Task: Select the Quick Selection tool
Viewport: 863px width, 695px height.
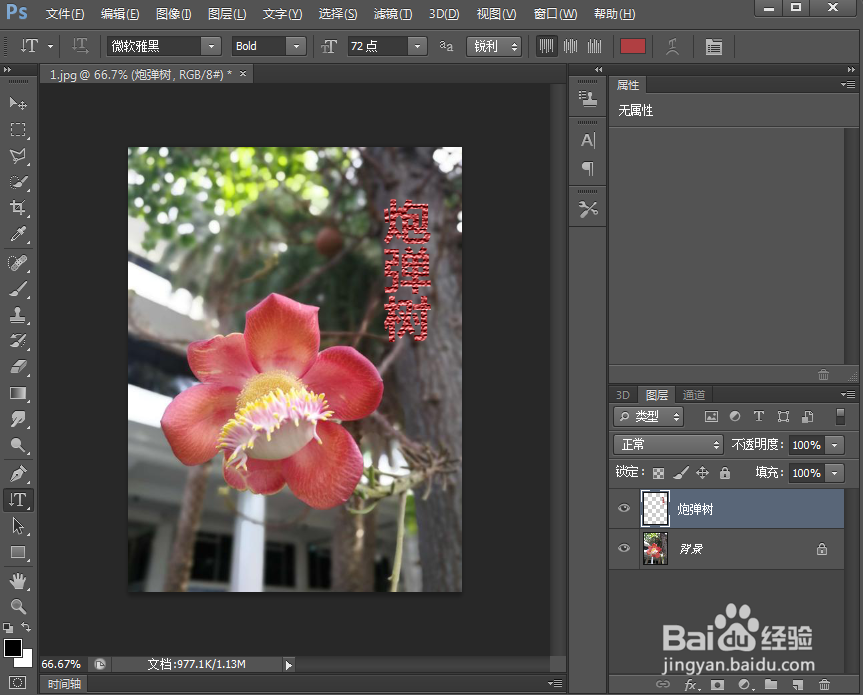Action: click(x=18, y=182)
